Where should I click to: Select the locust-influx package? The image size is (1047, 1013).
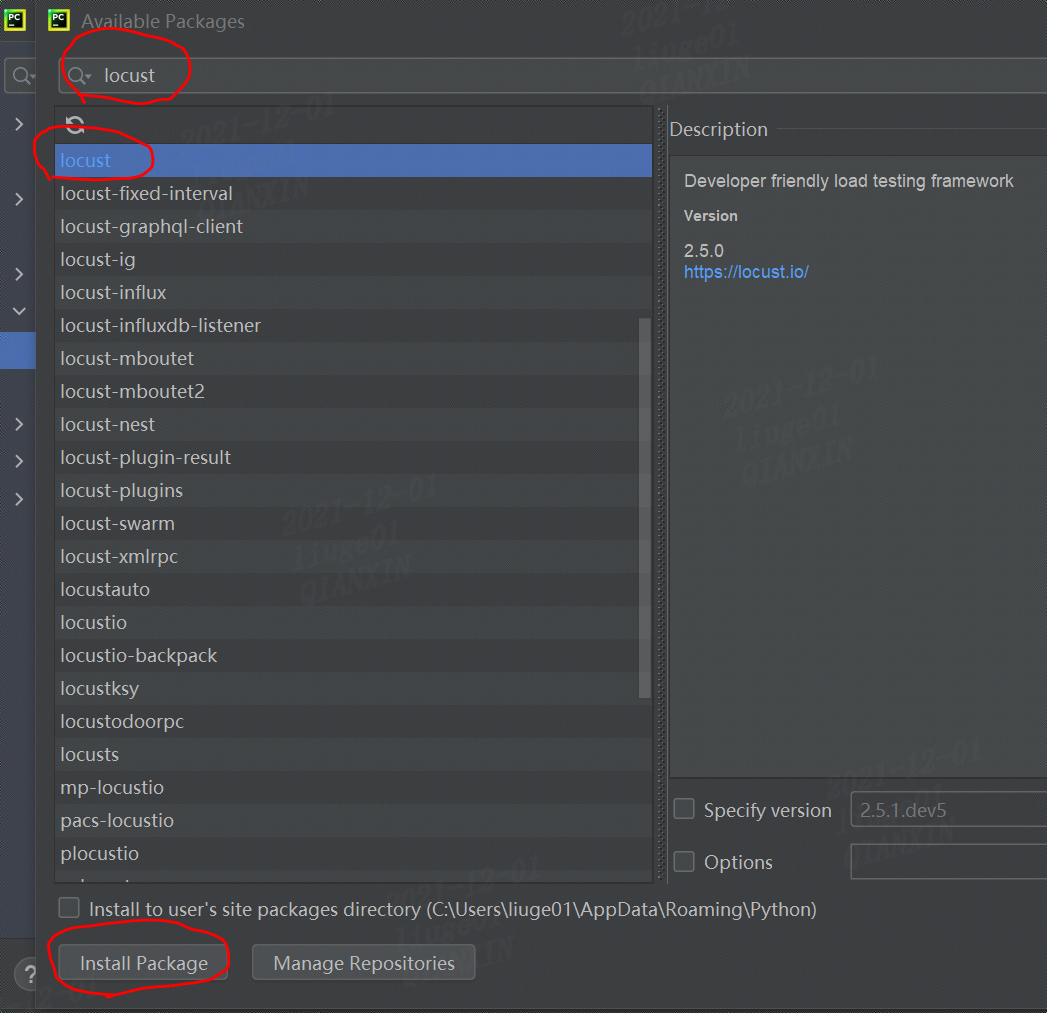(353, 292)
